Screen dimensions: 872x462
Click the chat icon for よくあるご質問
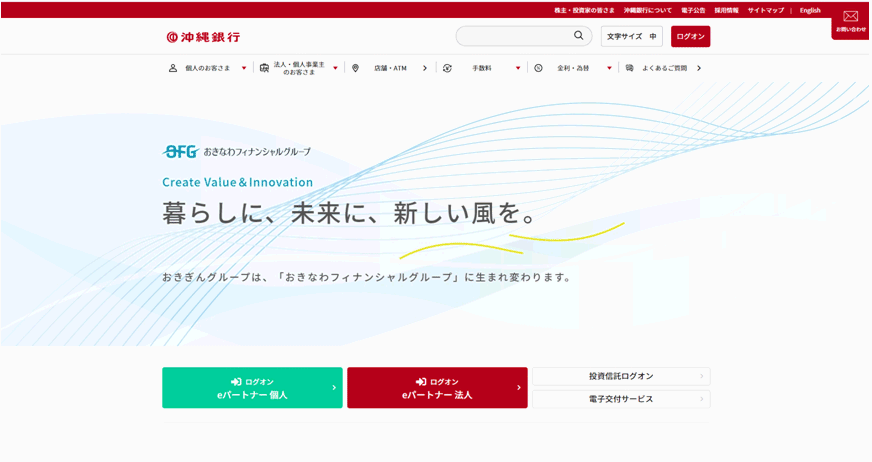pyautogui.click(x=630, y=68)
